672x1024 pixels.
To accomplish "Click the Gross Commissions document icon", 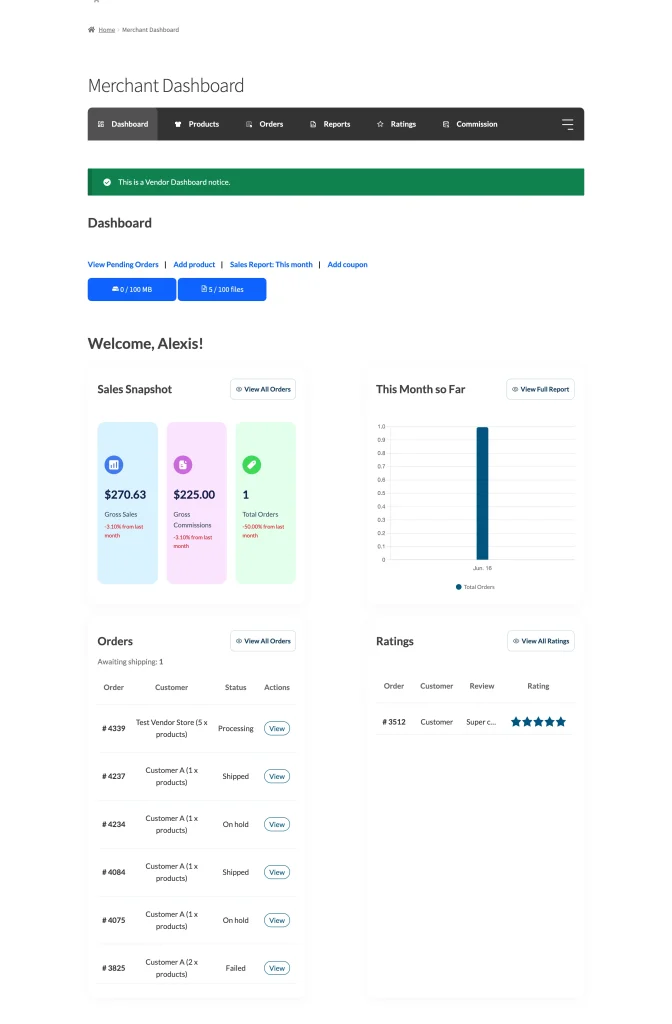I will pos(183,465).
